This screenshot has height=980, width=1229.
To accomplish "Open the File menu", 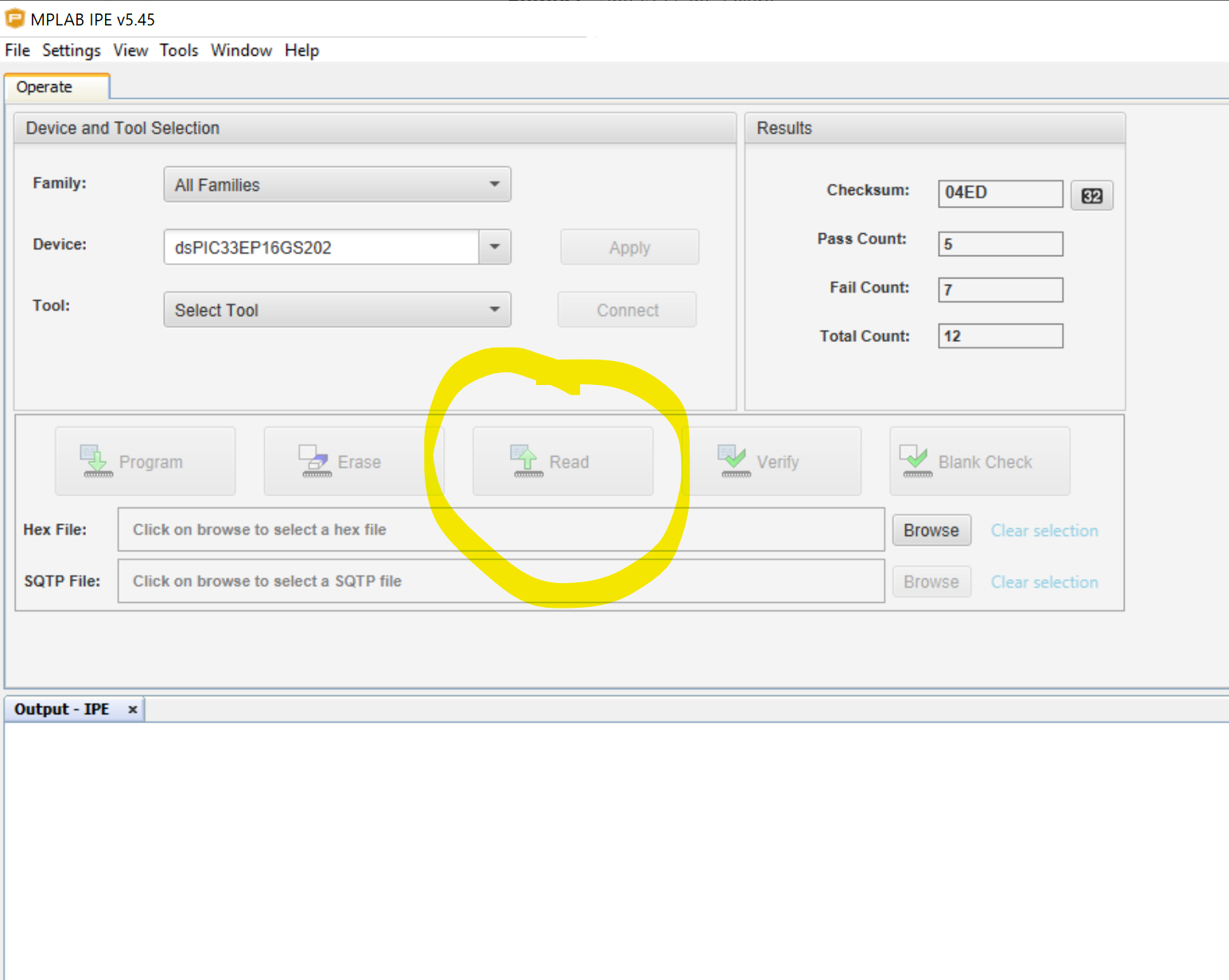I will pos(18,50).
